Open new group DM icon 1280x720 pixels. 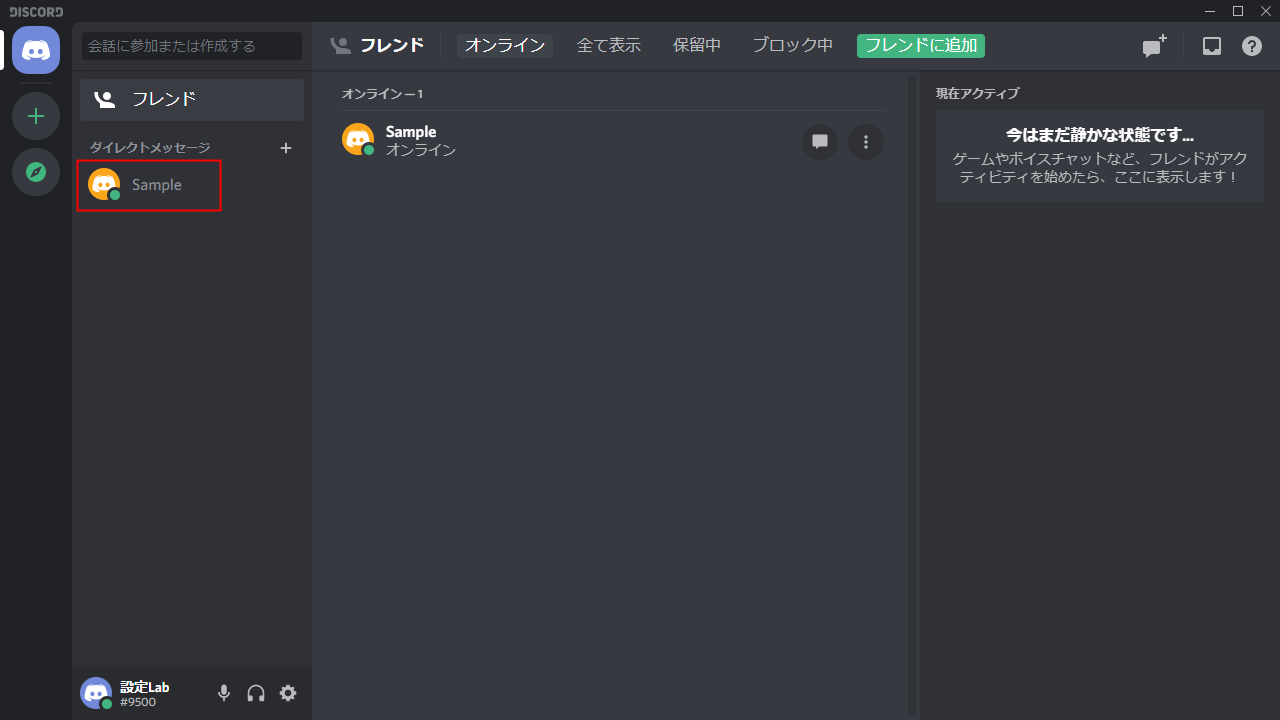[x=1155, y=46]
